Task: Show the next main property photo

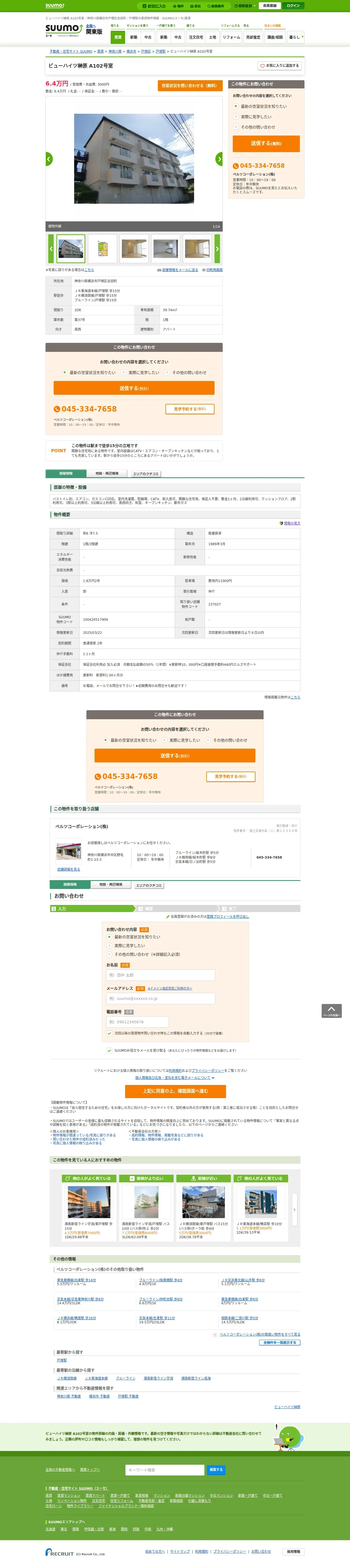Action: (x=219, y=159)
